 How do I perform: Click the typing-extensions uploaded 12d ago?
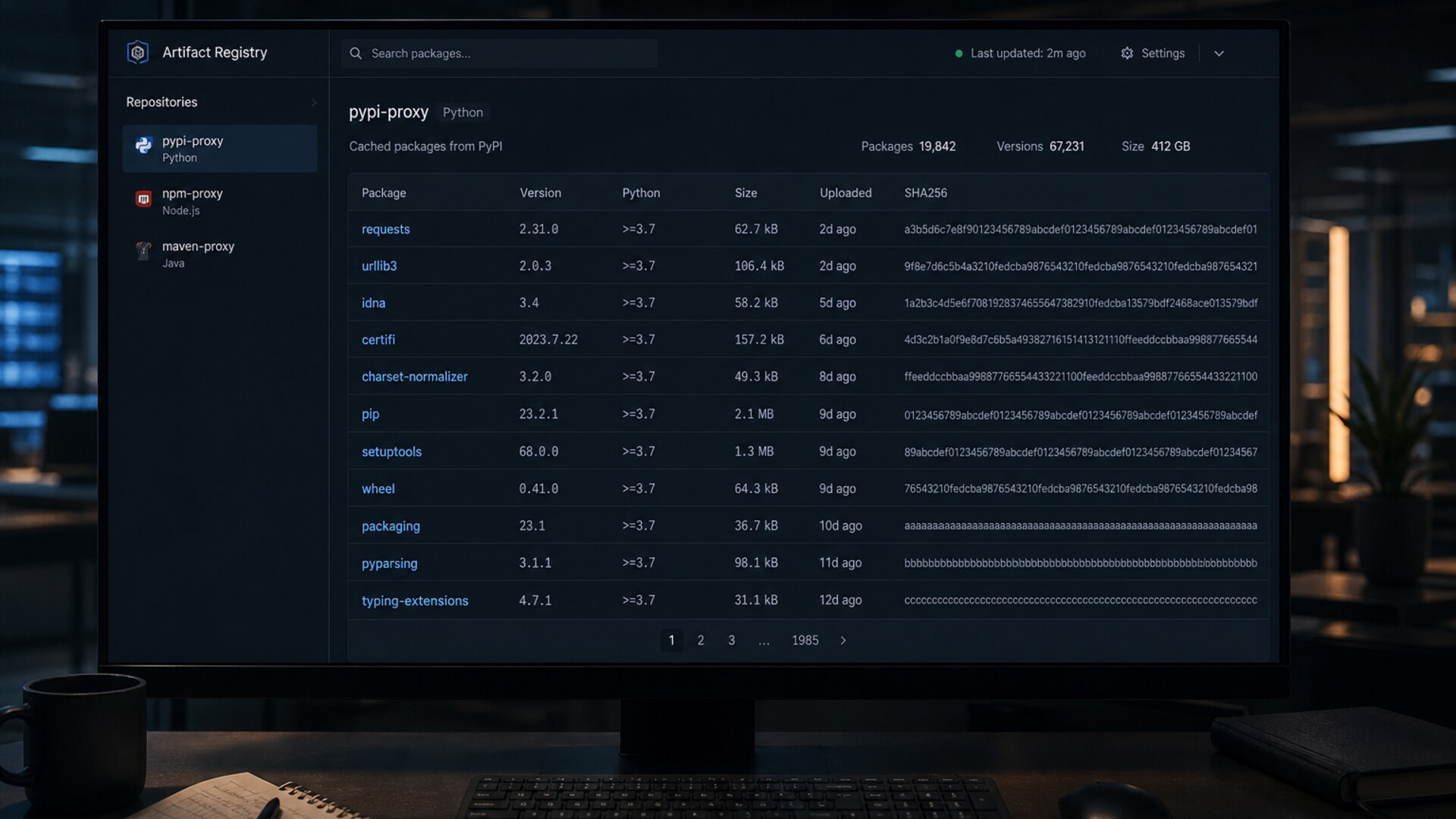click(x=840, y=600)
